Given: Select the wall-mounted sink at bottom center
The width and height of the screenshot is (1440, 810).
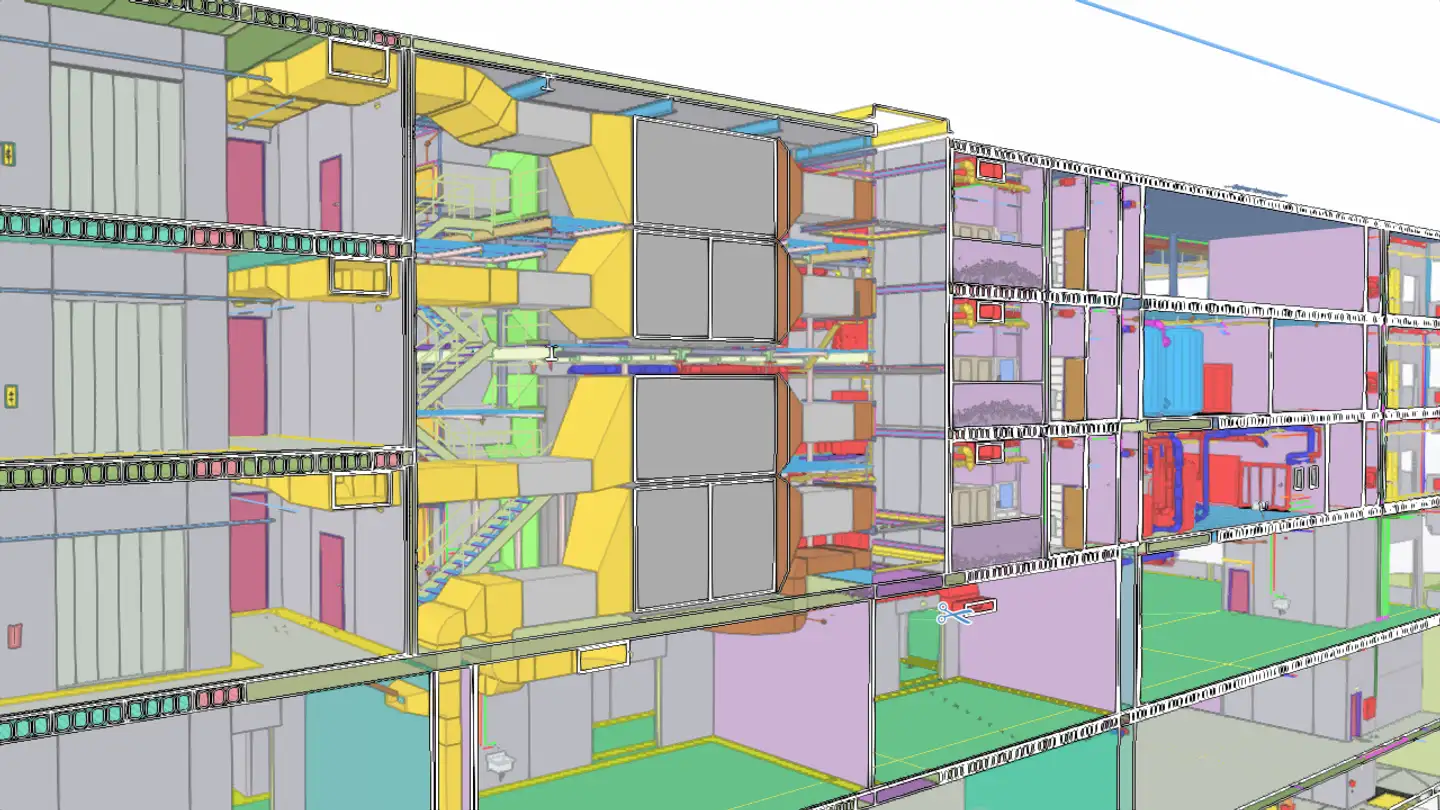Looking at the screenshot, I should tap(499, 761).
